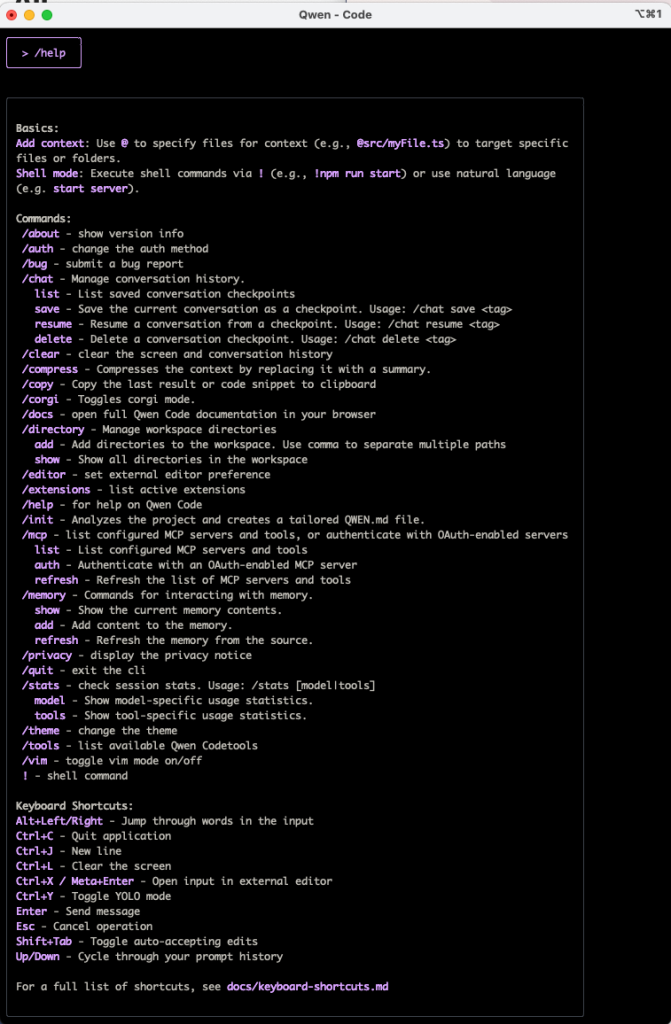671x1024 pixels.
Task: Click the /help prompt input box
Action: (44, 53)
